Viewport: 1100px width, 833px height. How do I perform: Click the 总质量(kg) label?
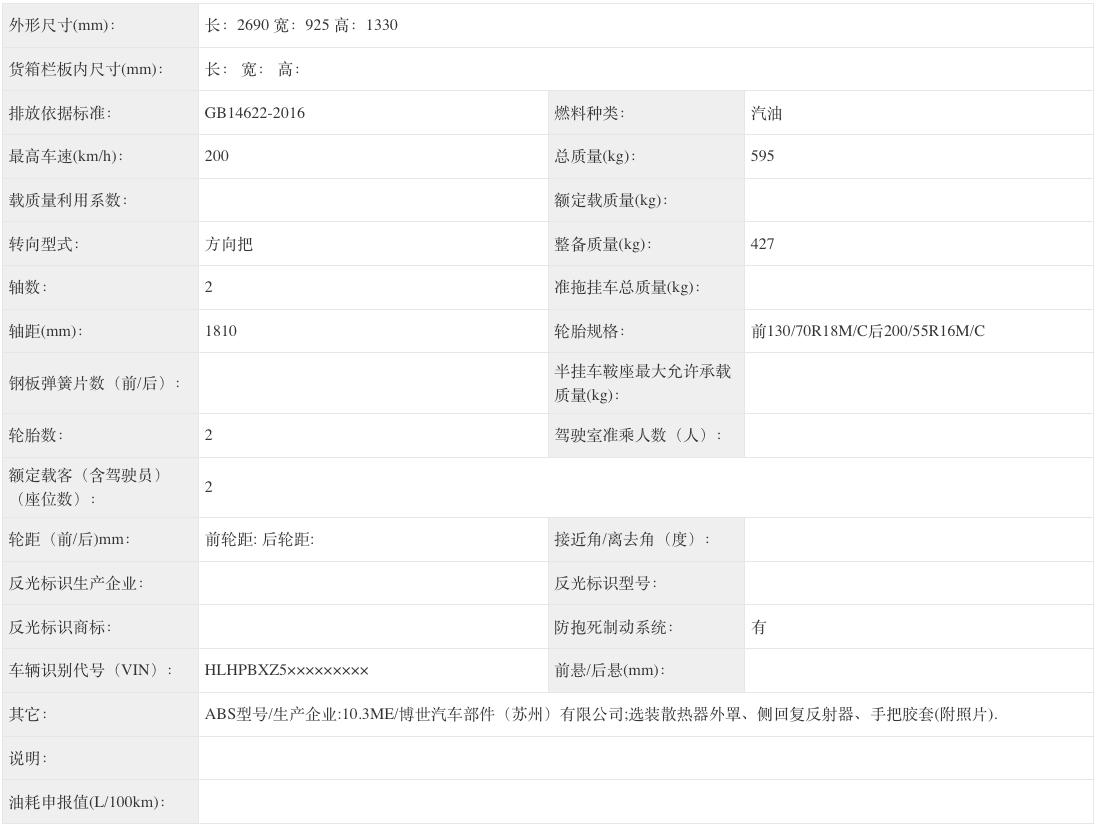tap(594, 156)
